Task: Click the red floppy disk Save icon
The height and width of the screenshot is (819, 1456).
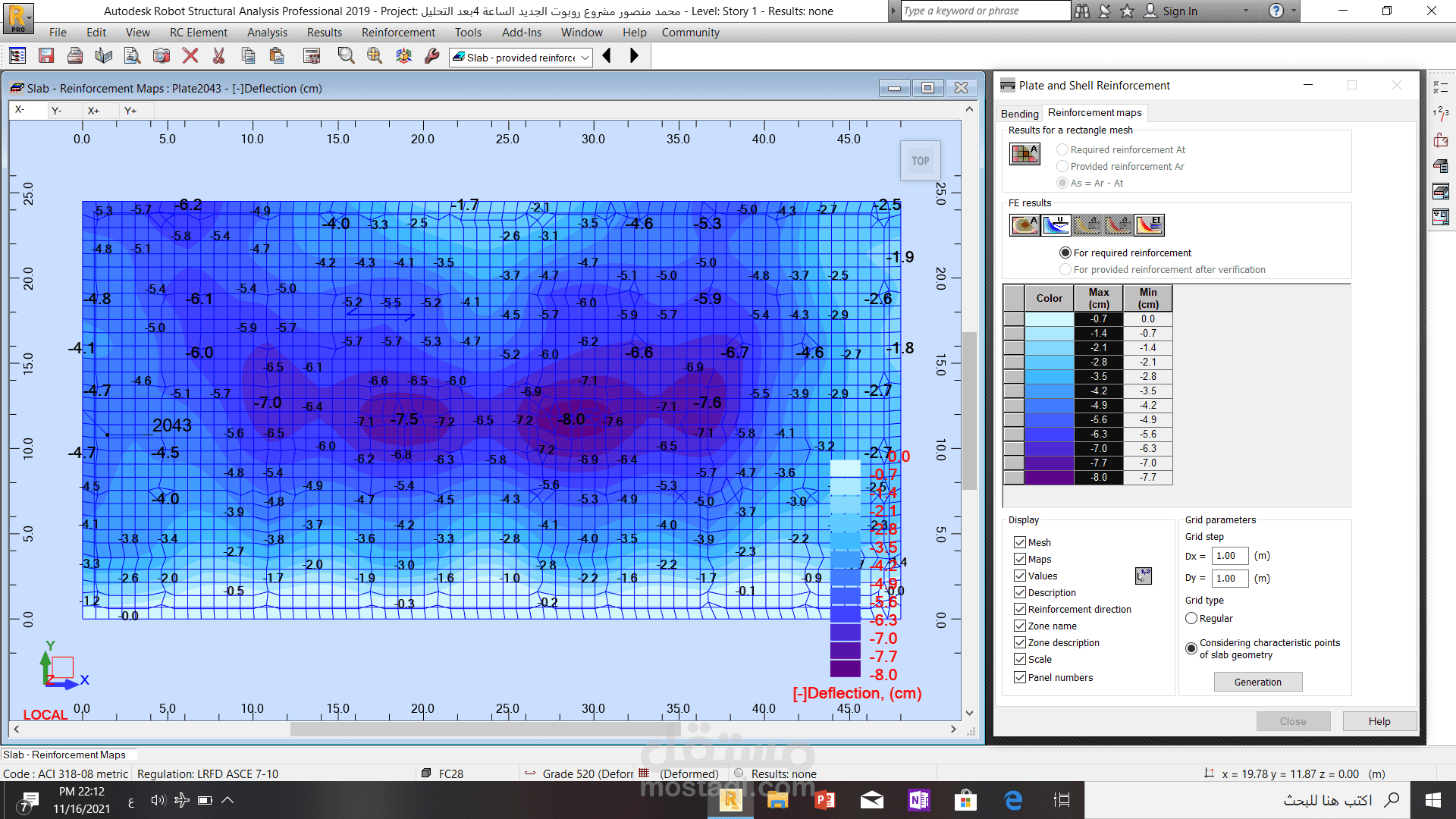Action: pyautogui.click(x=46, y=56)
